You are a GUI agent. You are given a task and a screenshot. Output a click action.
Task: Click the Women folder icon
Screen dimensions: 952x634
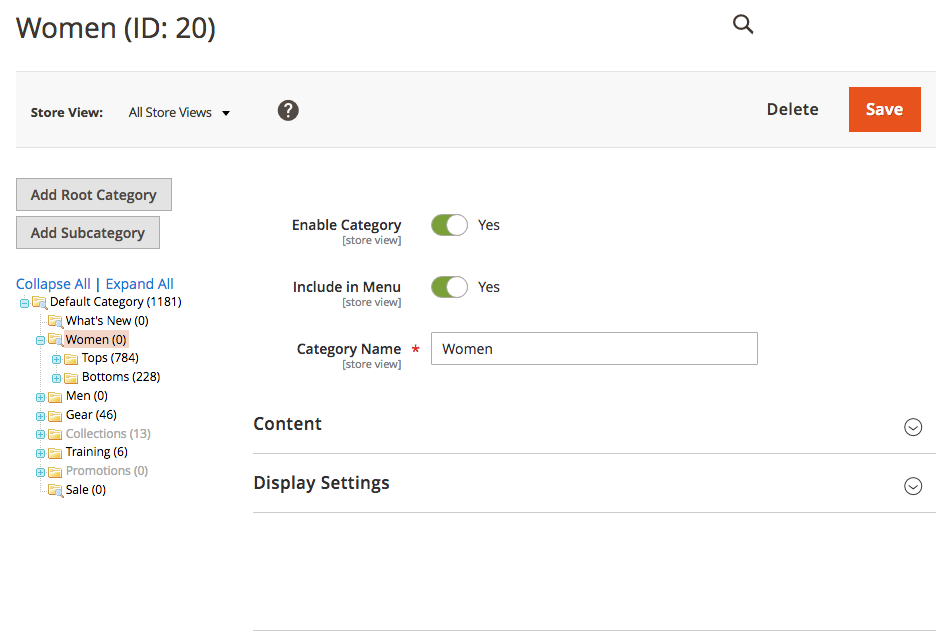tap(55, 339)
